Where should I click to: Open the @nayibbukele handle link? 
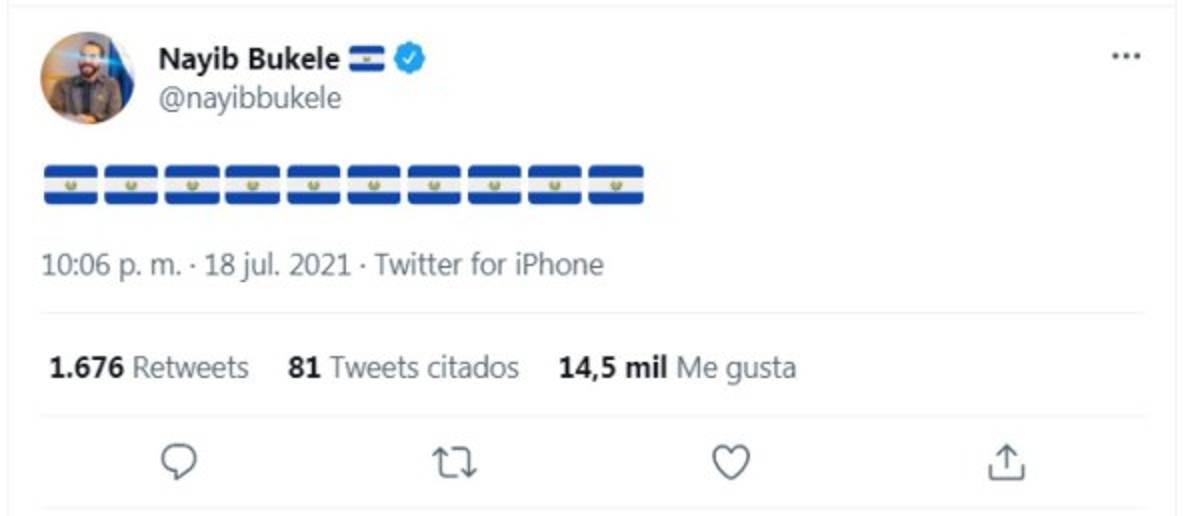(250, 98)
